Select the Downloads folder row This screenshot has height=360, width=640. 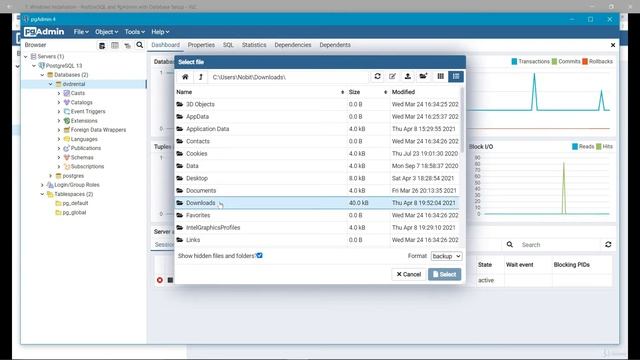317,203
